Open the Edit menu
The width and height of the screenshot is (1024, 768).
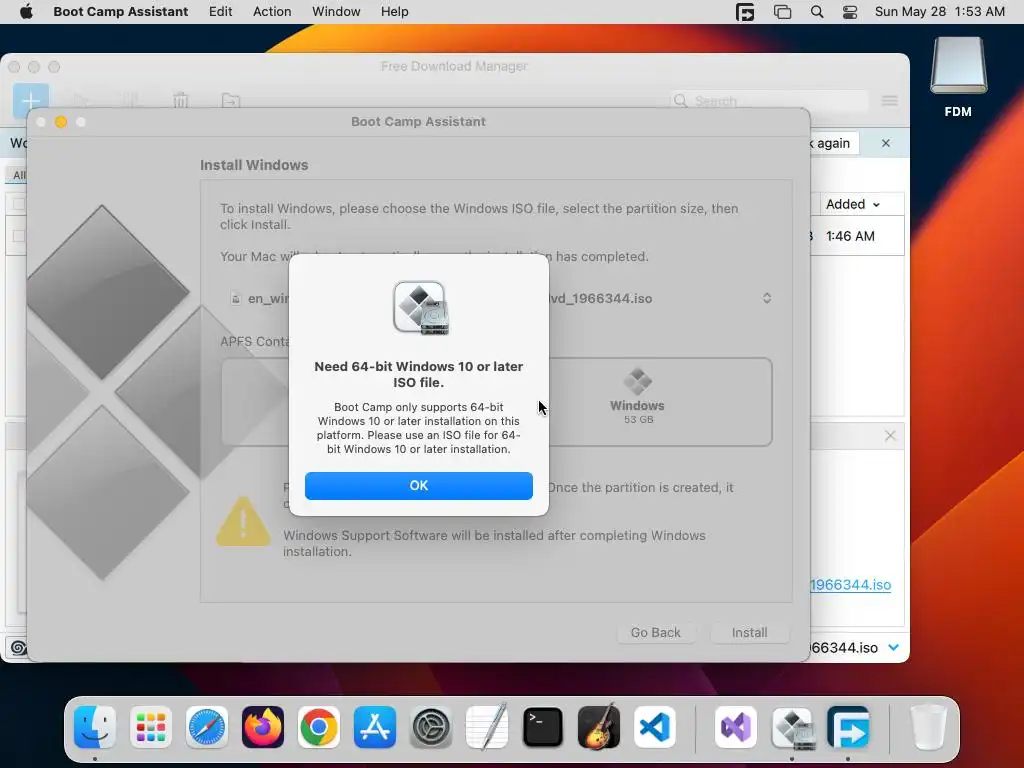click(220, 11)
